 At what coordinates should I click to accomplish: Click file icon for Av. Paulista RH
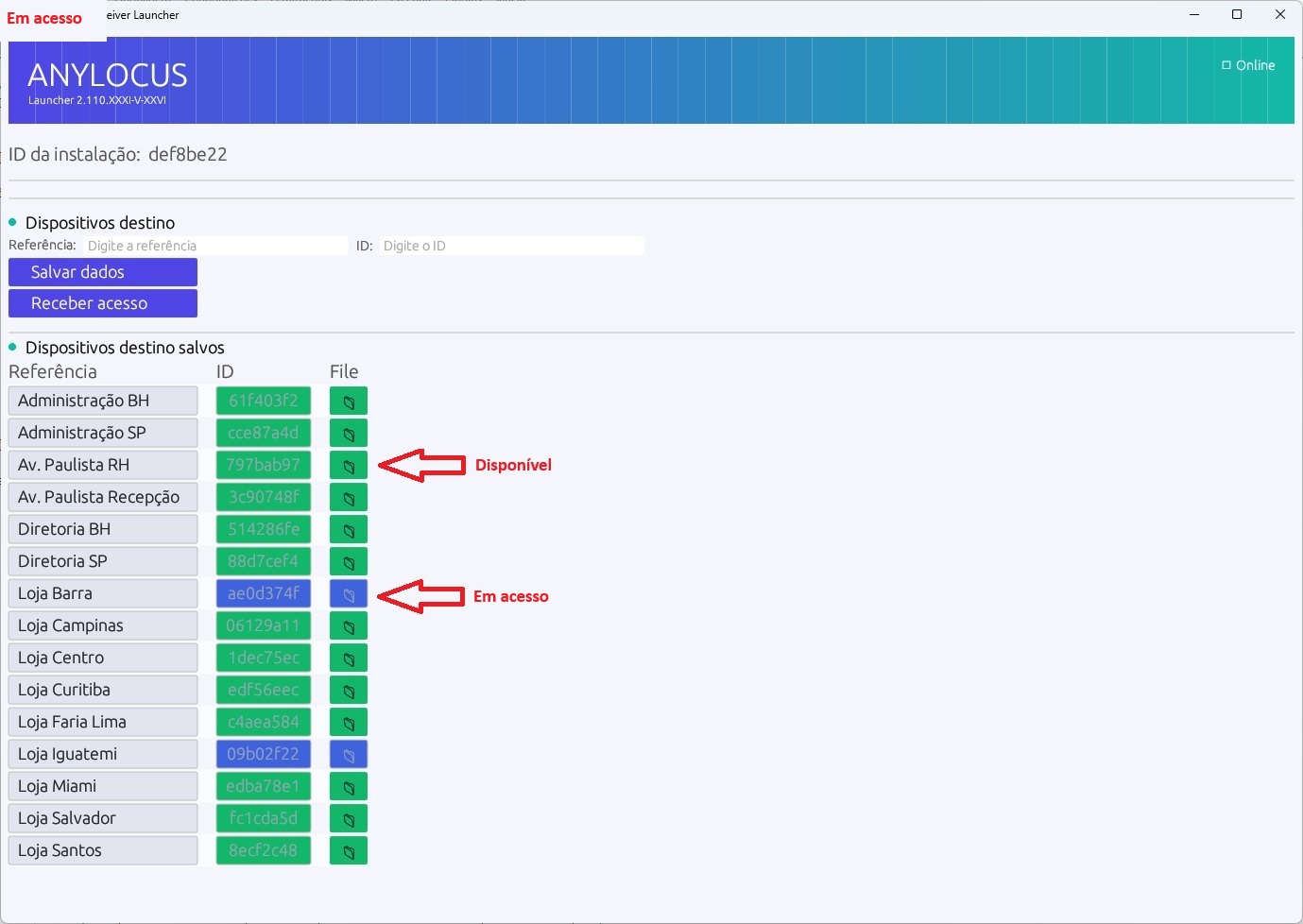click(349, 466)
